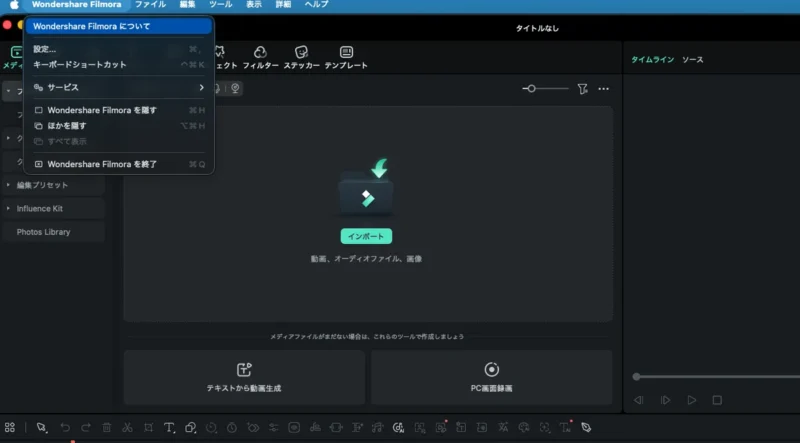This screenshot has height=443, width=800.
Task: Click the PC画面録画 card
Action: 491,377
